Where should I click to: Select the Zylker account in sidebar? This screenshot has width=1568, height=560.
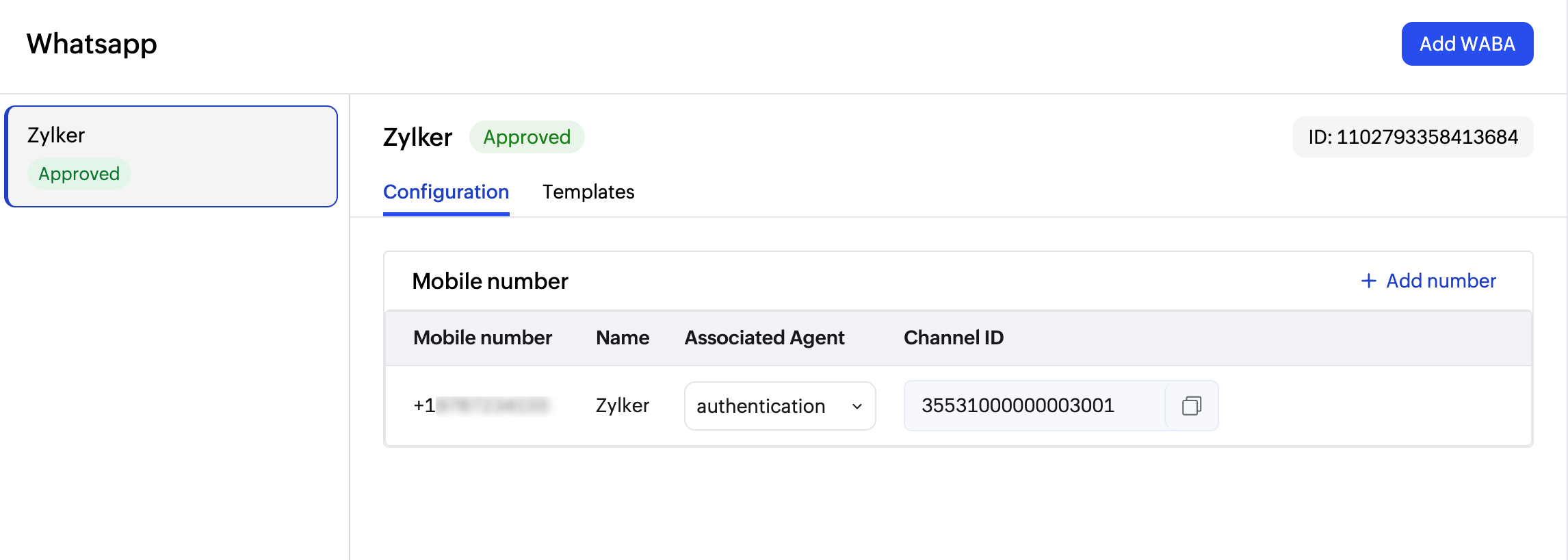[x=171, y=156]
